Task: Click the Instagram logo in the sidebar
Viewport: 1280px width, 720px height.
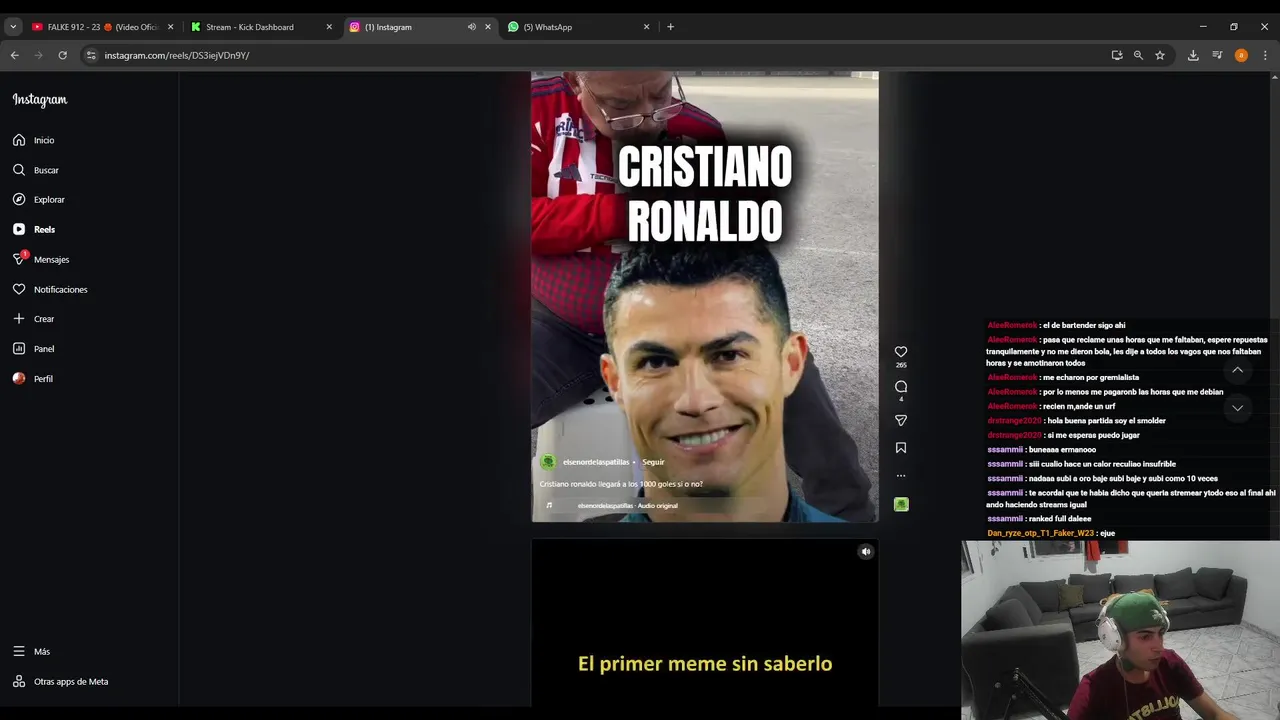Action: click(x=40, y=100)
